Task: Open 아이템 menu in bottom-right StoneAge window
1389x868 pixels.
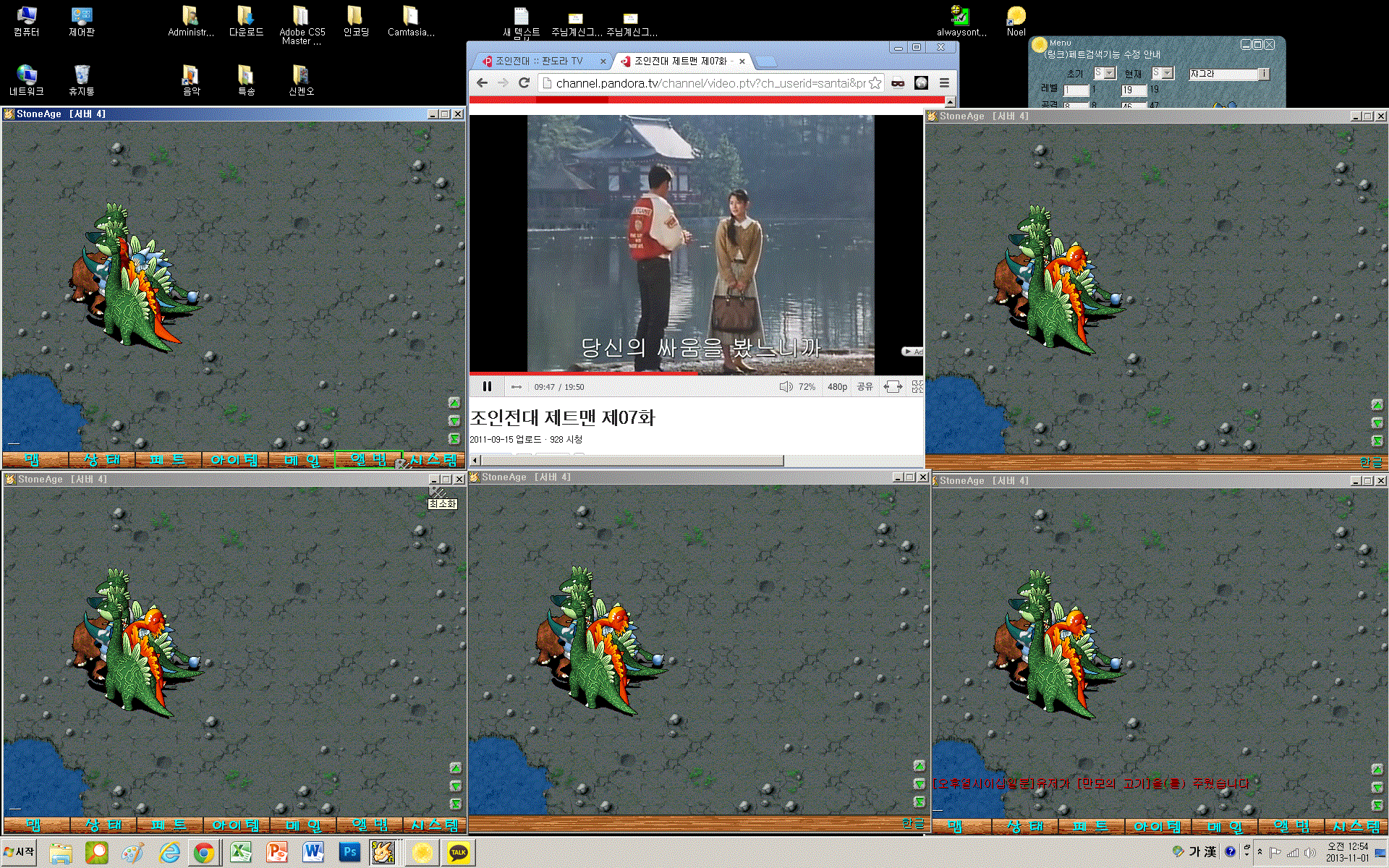Action: point(1157,826)
